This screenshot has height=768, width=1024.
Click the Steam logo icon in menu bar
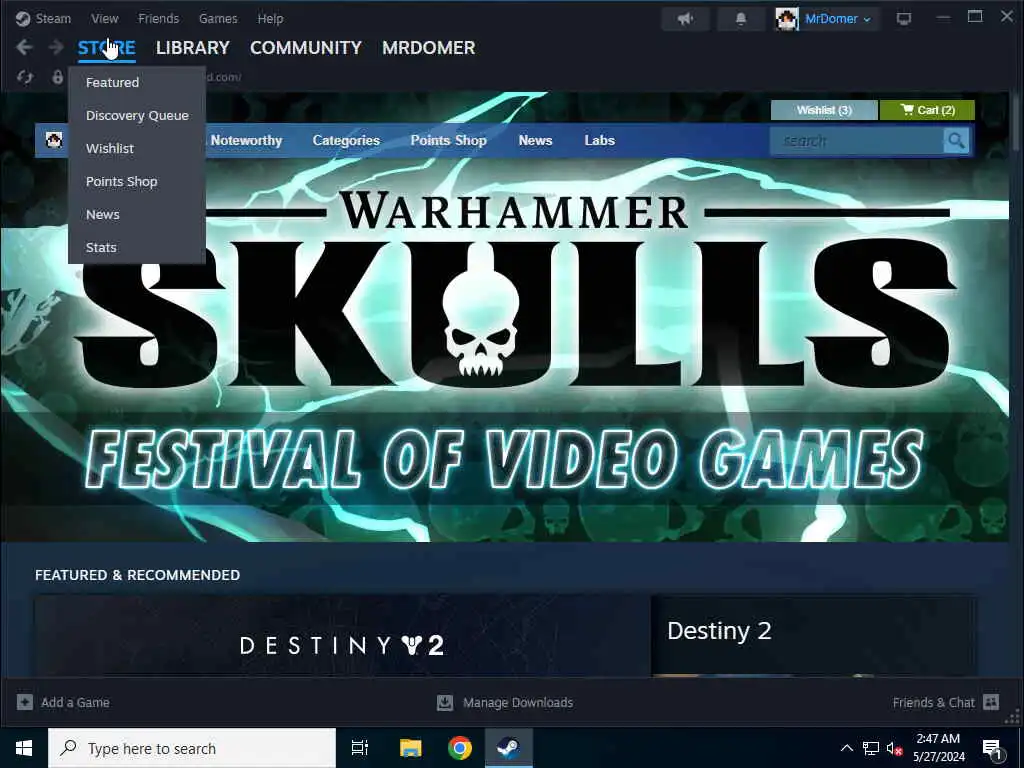coord(23,18)
